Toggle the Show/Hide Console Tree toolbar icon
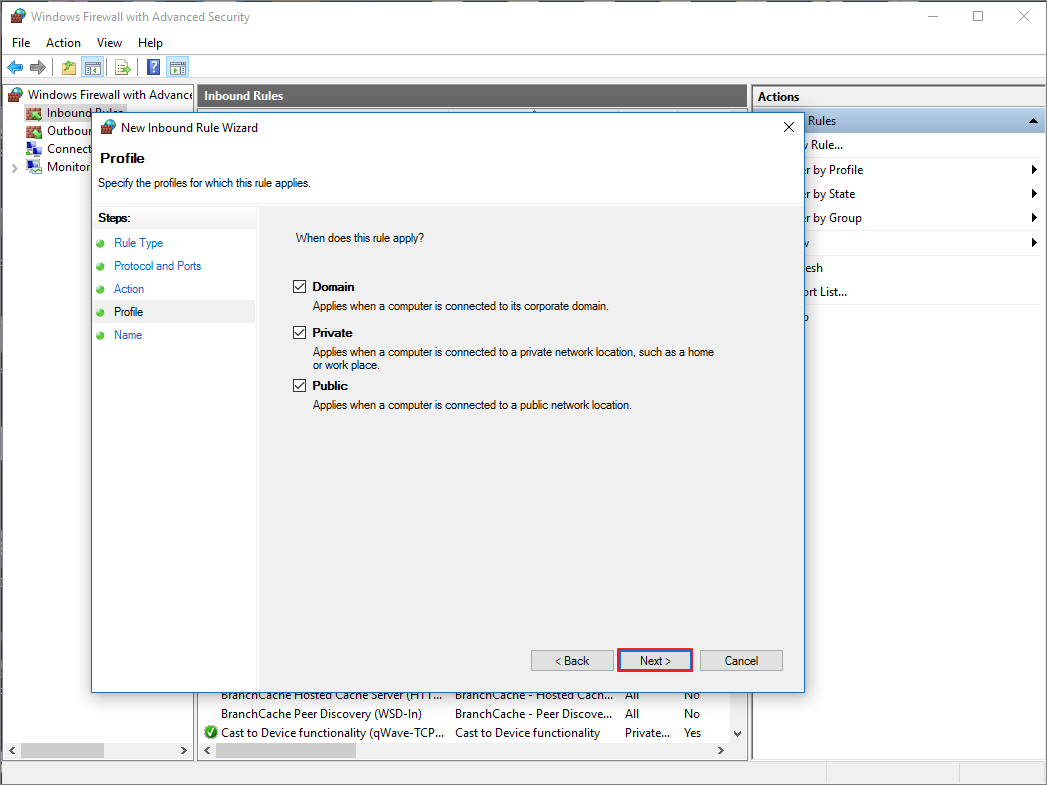Screen dimensions: 1047x785 coord(92,67)
